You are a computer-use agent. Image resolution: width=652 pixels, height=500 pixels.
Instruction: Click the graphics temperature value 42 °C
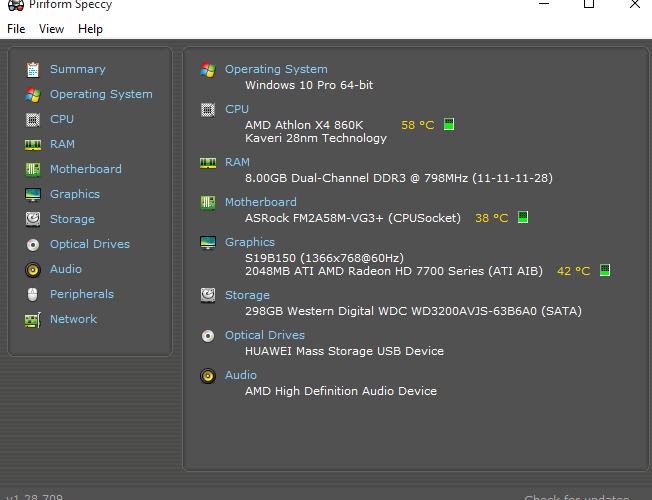[574, 271]
